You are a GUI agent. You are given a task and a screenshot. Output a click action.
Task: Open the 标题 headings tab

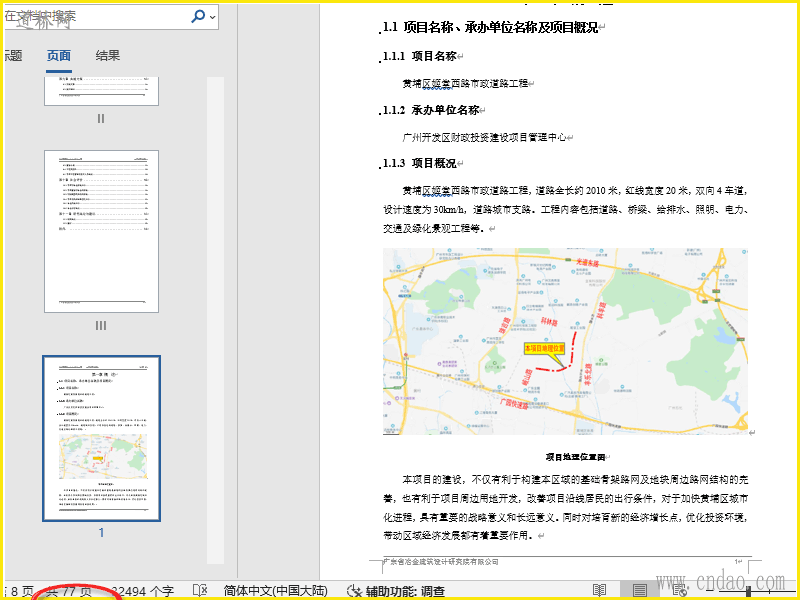[x=12, y=56]
